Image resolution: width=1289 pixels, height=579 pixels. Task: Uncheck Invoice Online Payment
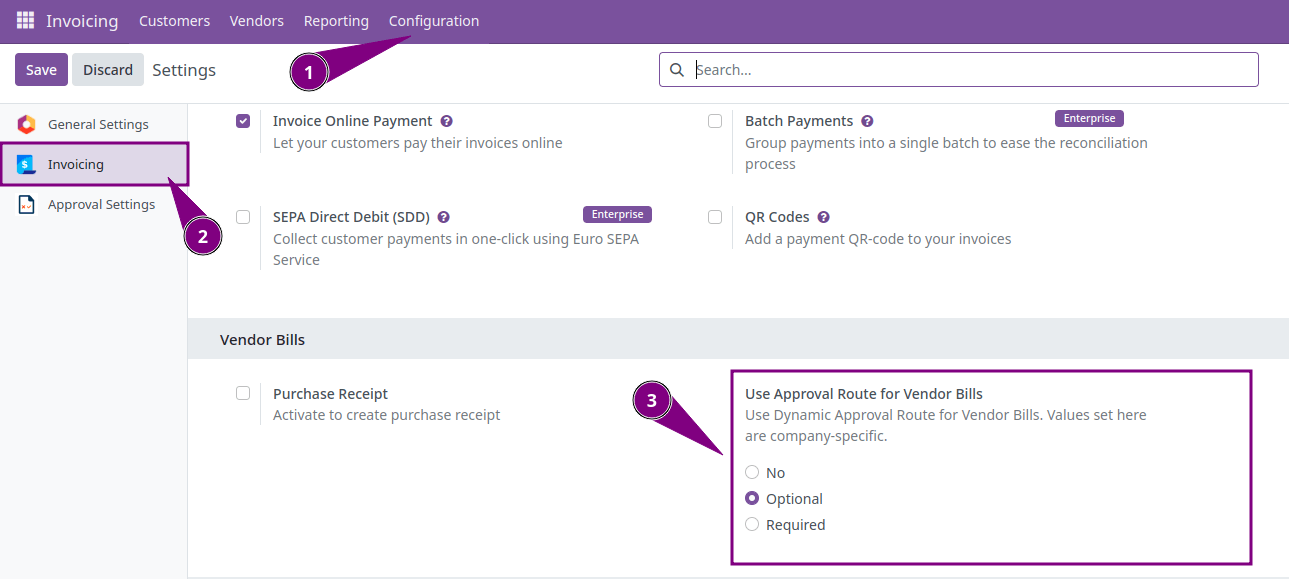pyautogui.click(x=242, y=120)
